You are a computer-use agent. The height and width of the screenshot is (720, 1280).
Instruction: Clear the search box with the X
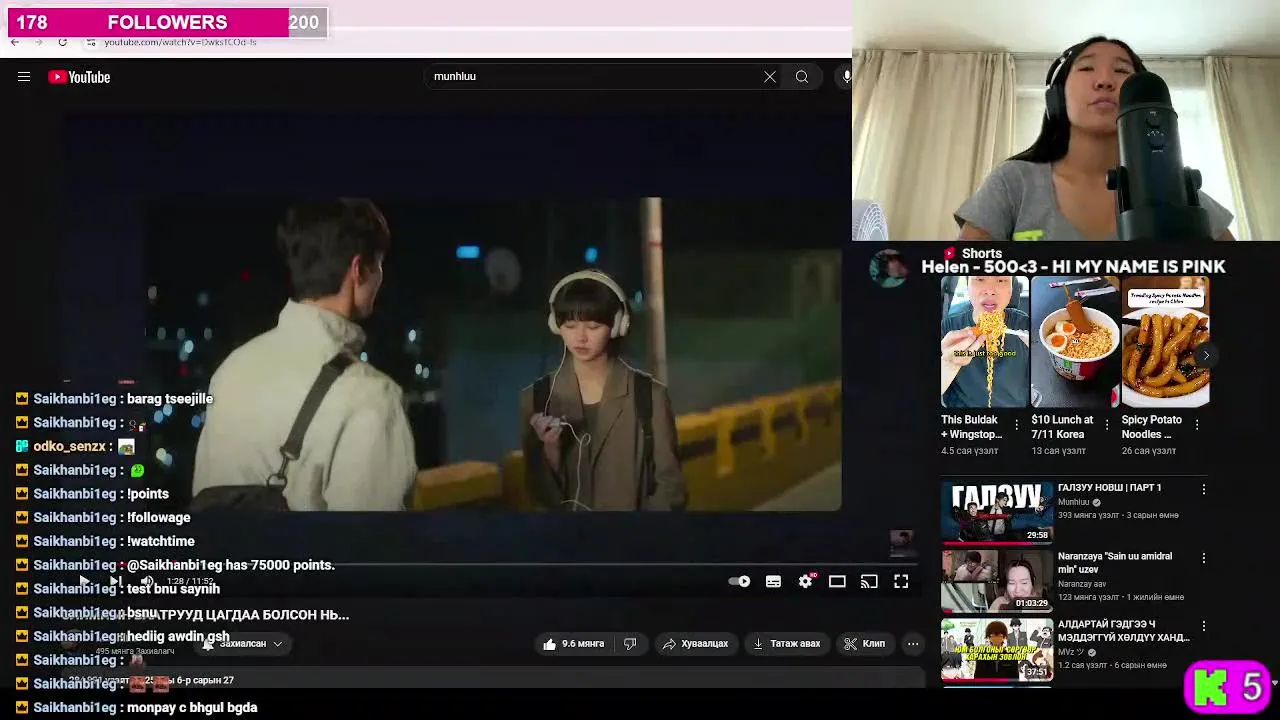tap(770, 77)
